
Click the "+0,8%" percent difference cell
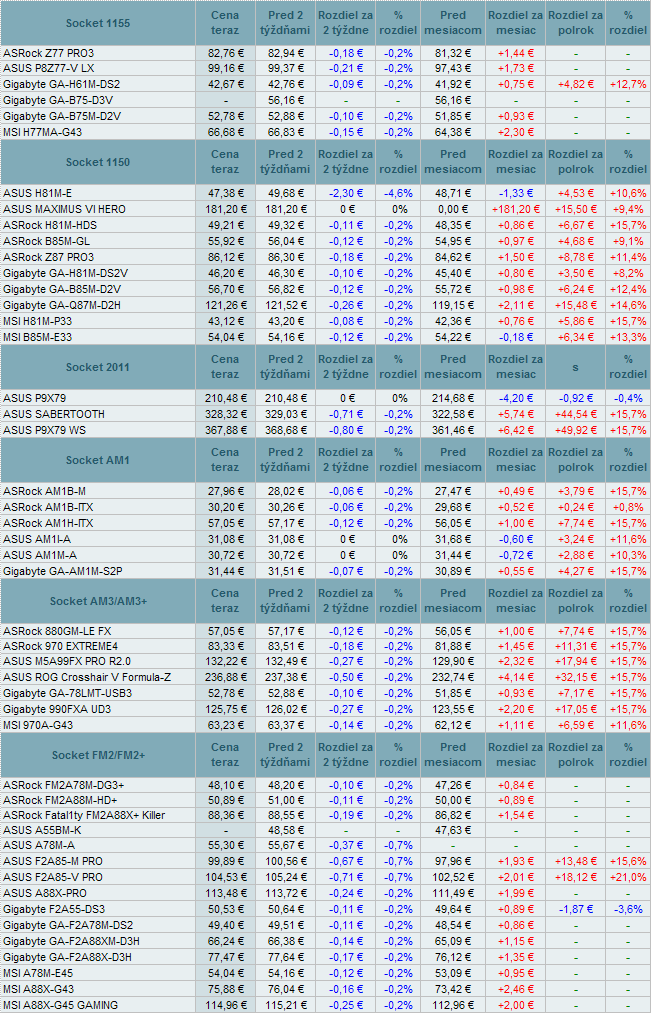(628, 507)
